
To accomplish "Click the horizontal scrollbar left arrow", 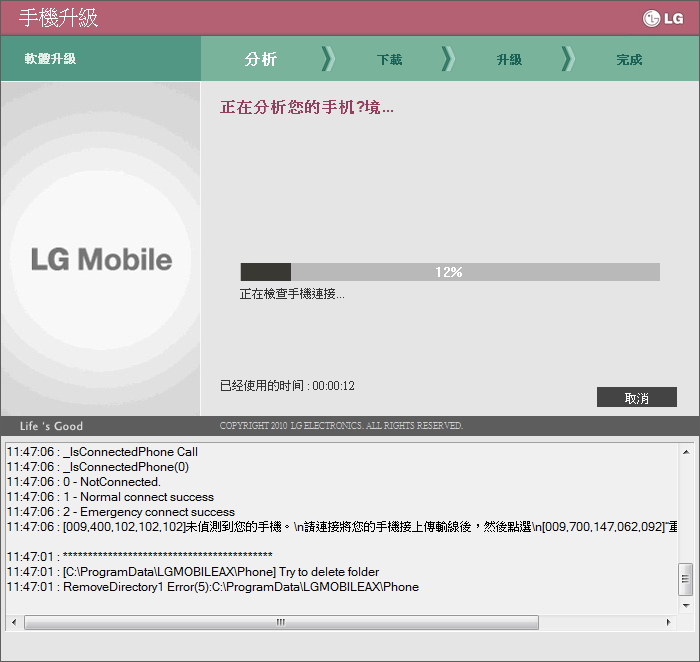I will 14,622.
